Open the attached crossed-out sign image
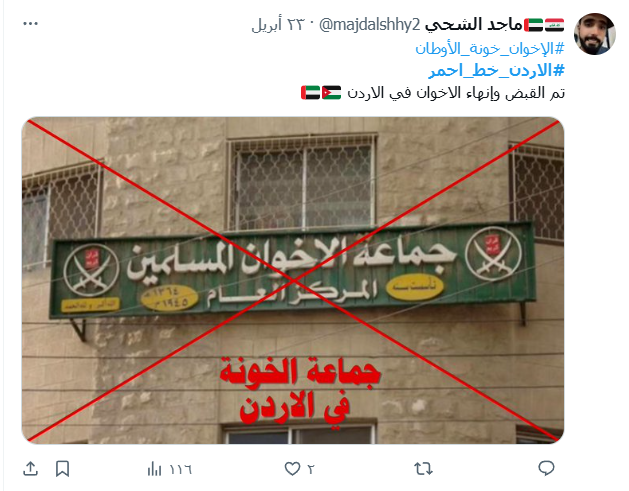 (293, 280)
